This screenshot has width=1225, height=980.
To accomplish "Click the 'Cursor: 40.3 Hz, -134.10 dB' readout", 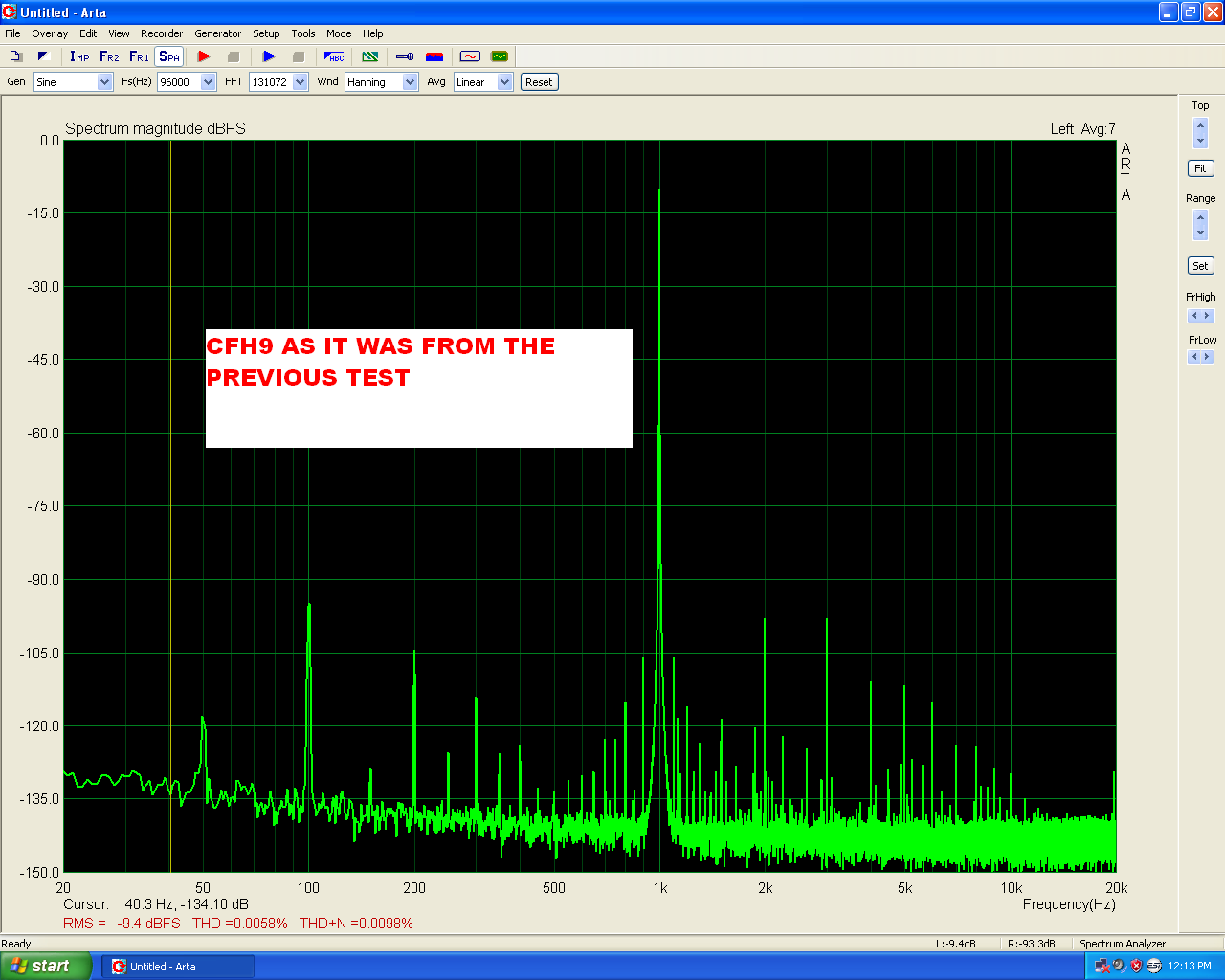I will 156,904.
